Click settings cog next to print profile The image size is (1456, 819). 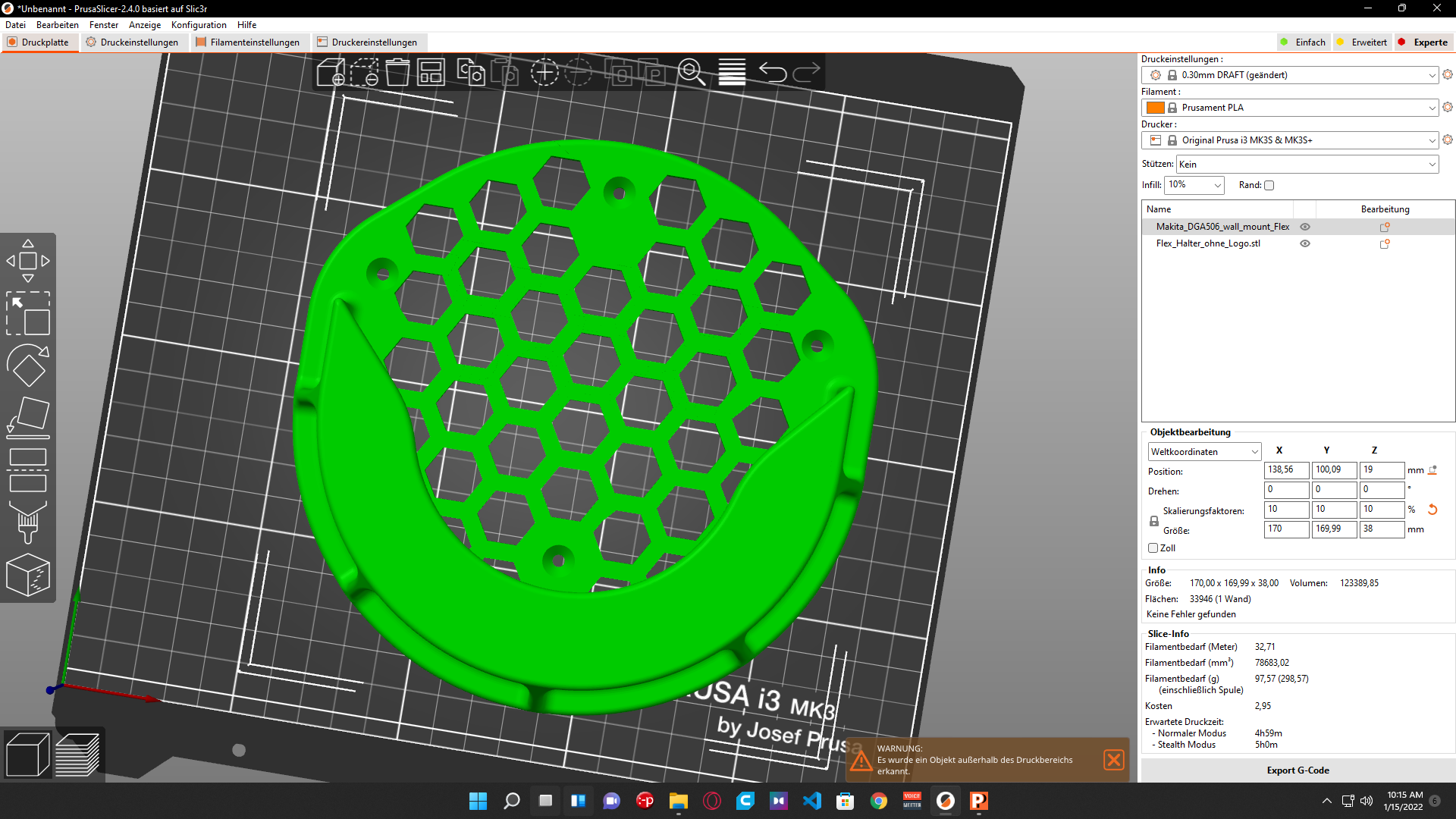tap(1448, 74)
